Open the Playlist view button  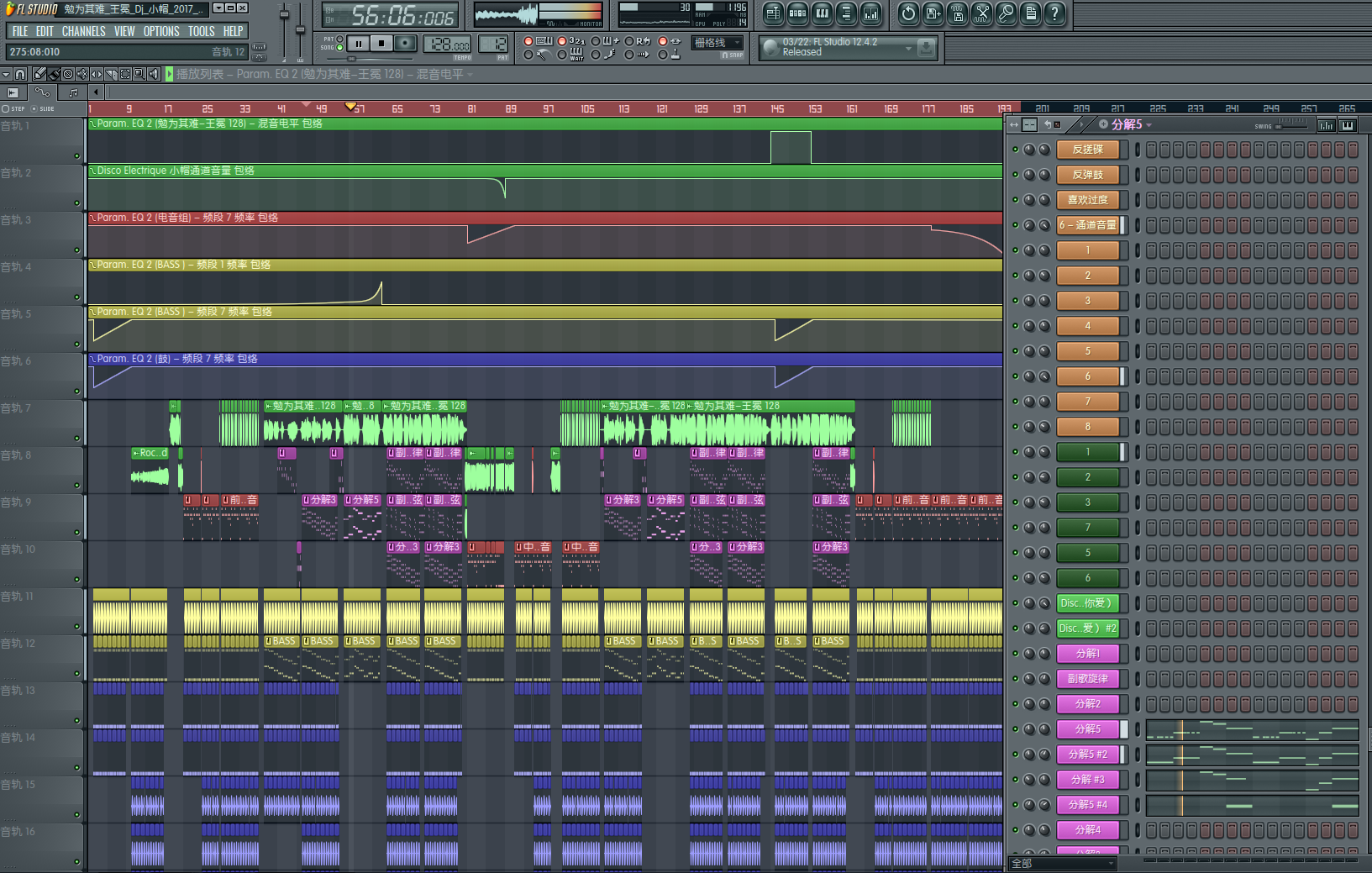(773, 13)
